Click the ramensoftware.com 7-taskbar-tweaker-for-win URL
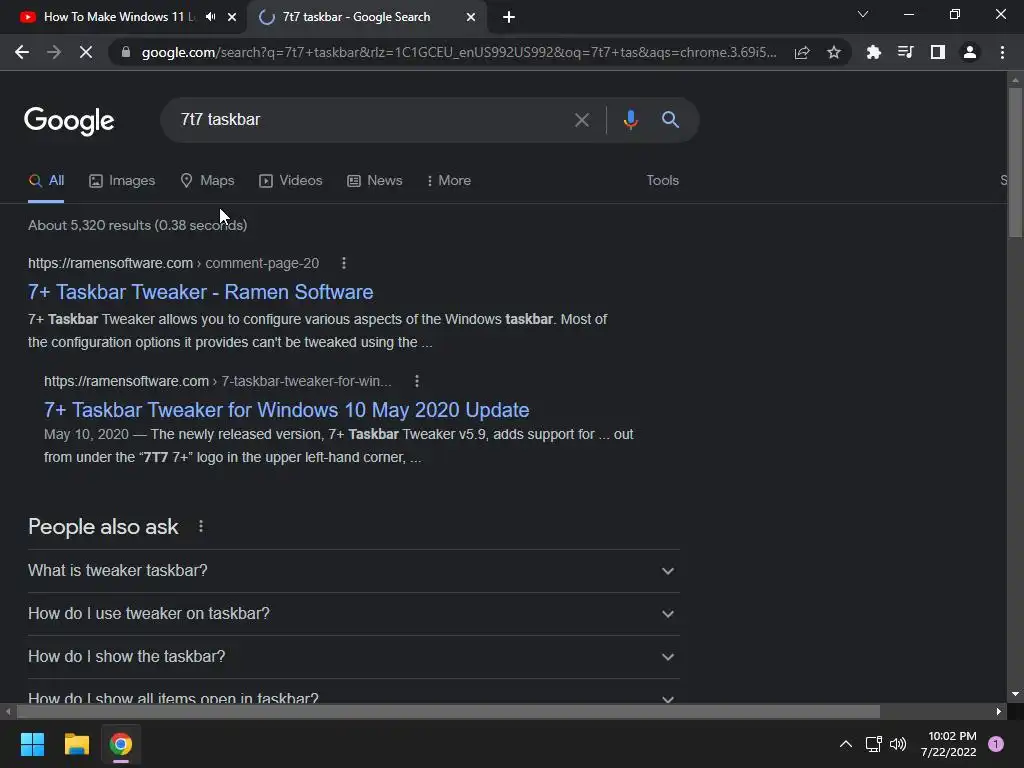Screen dimensions: 1024x768 217,381
